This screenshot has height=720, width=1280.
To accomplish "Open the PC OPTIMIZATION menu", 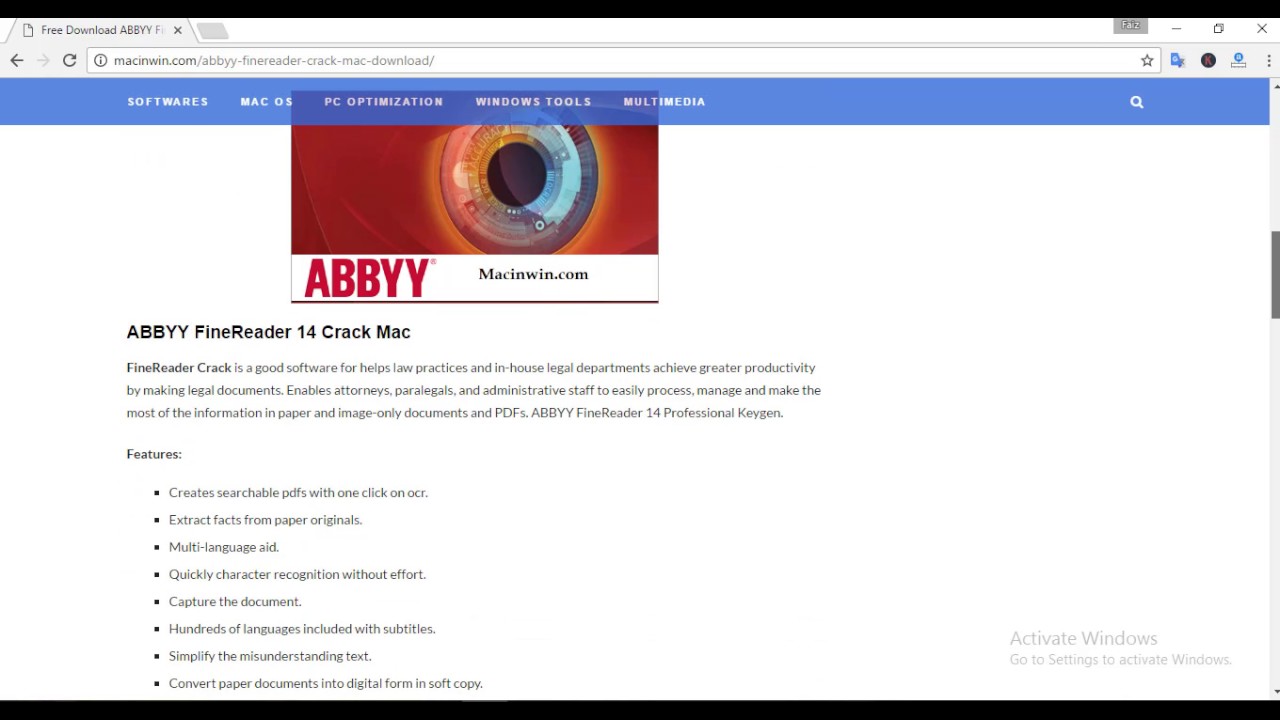I will coord(383,101).
